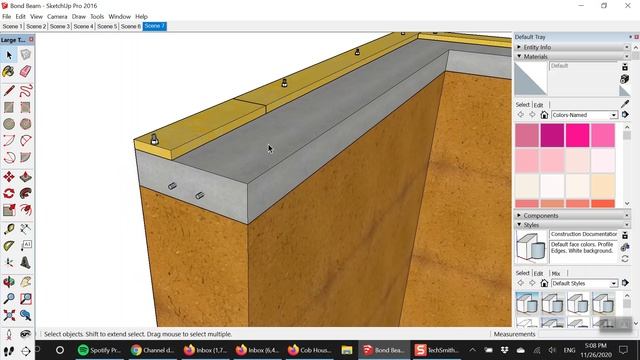Select the Scale tool
640x360 pixels.
click(9, 210)
